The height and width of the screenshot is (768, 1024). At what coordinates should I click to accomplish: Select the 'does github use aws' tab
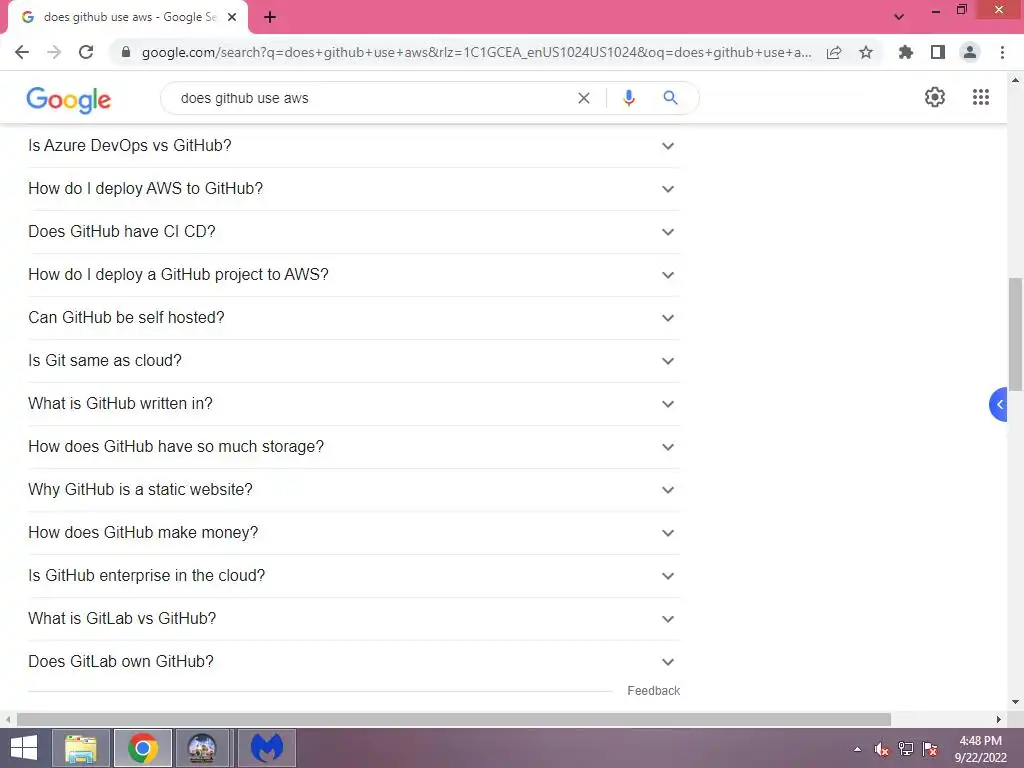pos(128,18)
